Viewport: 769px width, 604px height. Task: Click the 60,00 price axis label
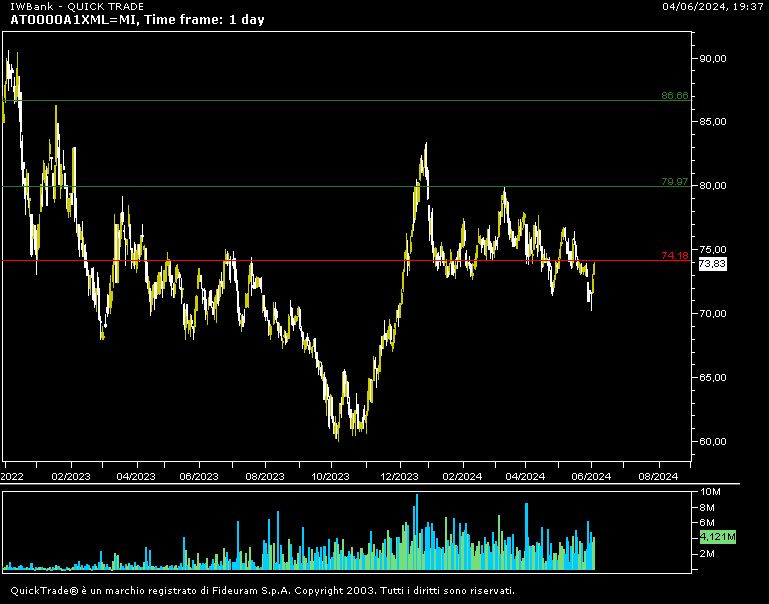pos(713,441)
